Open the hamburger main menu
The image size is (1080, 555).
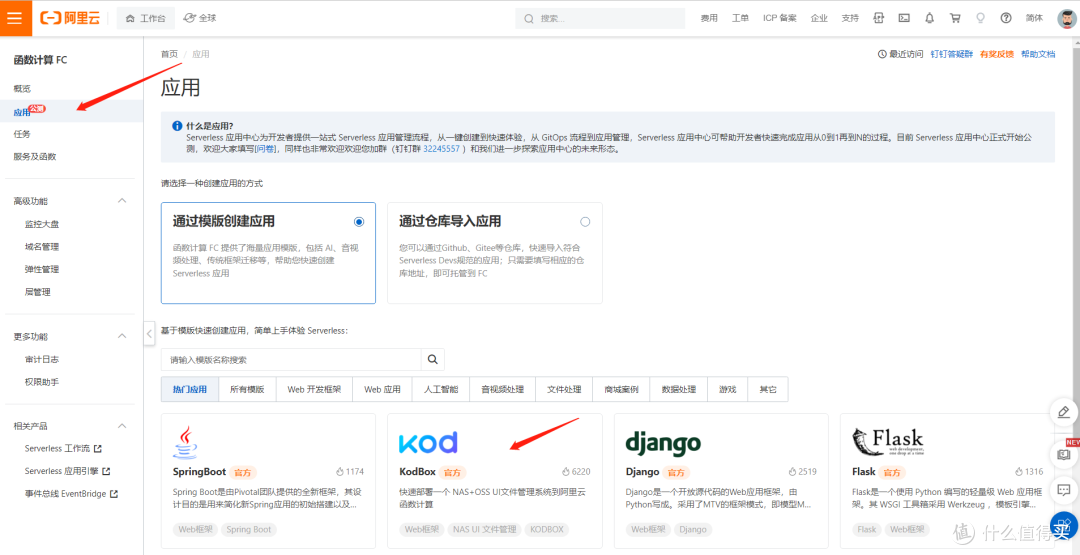click(16, 18)
